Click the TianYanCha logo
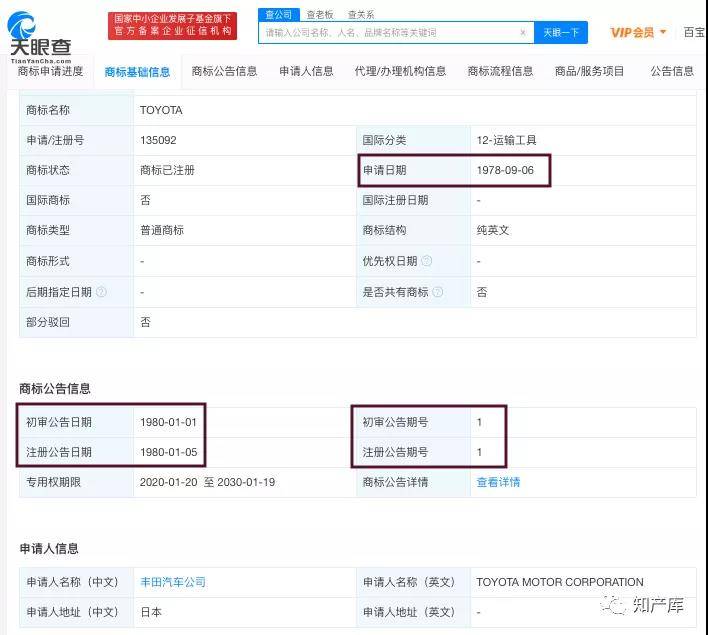Screen dimensions: 708x635 point(40,37)
